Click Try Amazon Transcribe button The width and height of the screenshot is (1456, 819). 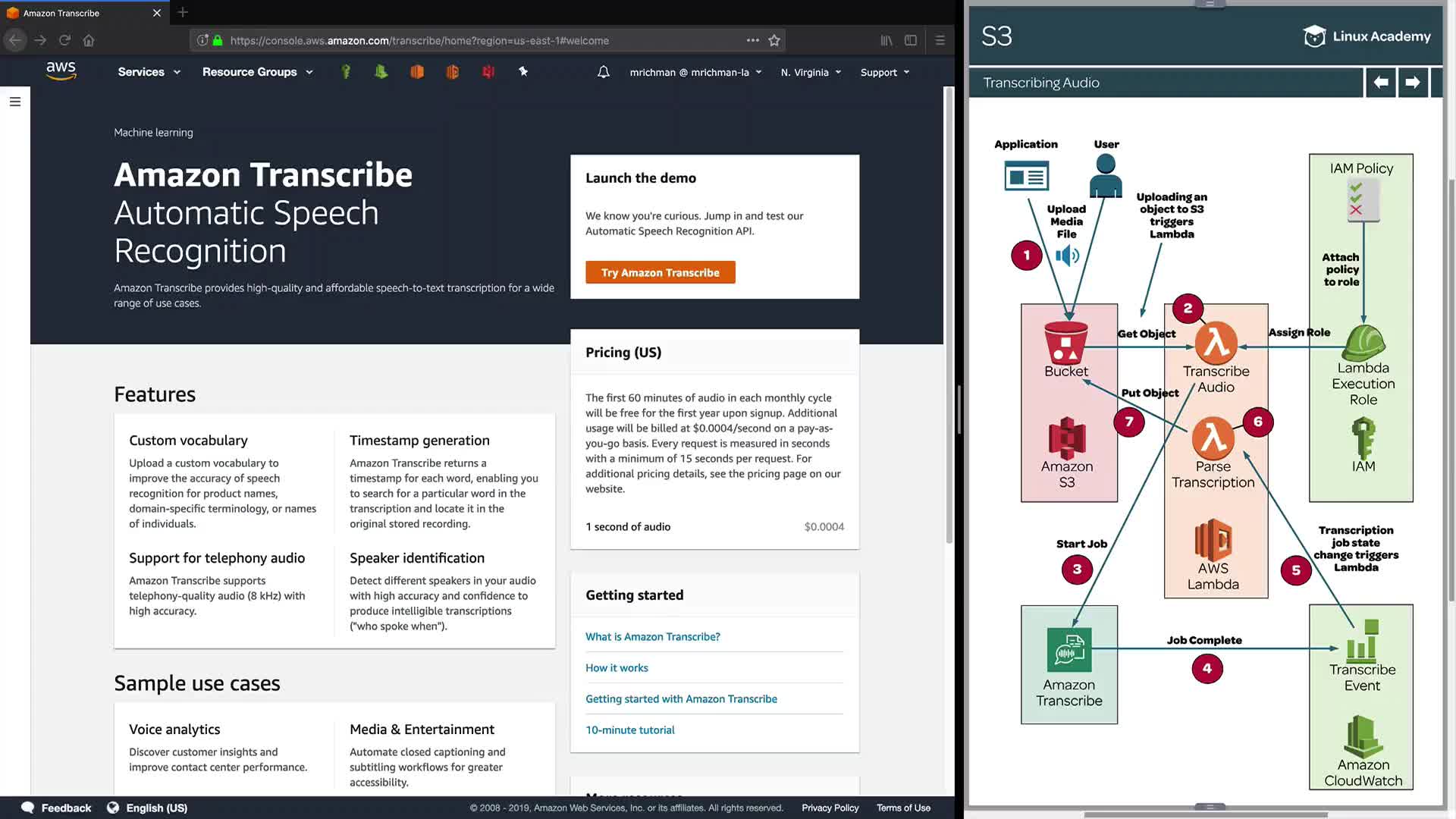coord(660,272)
